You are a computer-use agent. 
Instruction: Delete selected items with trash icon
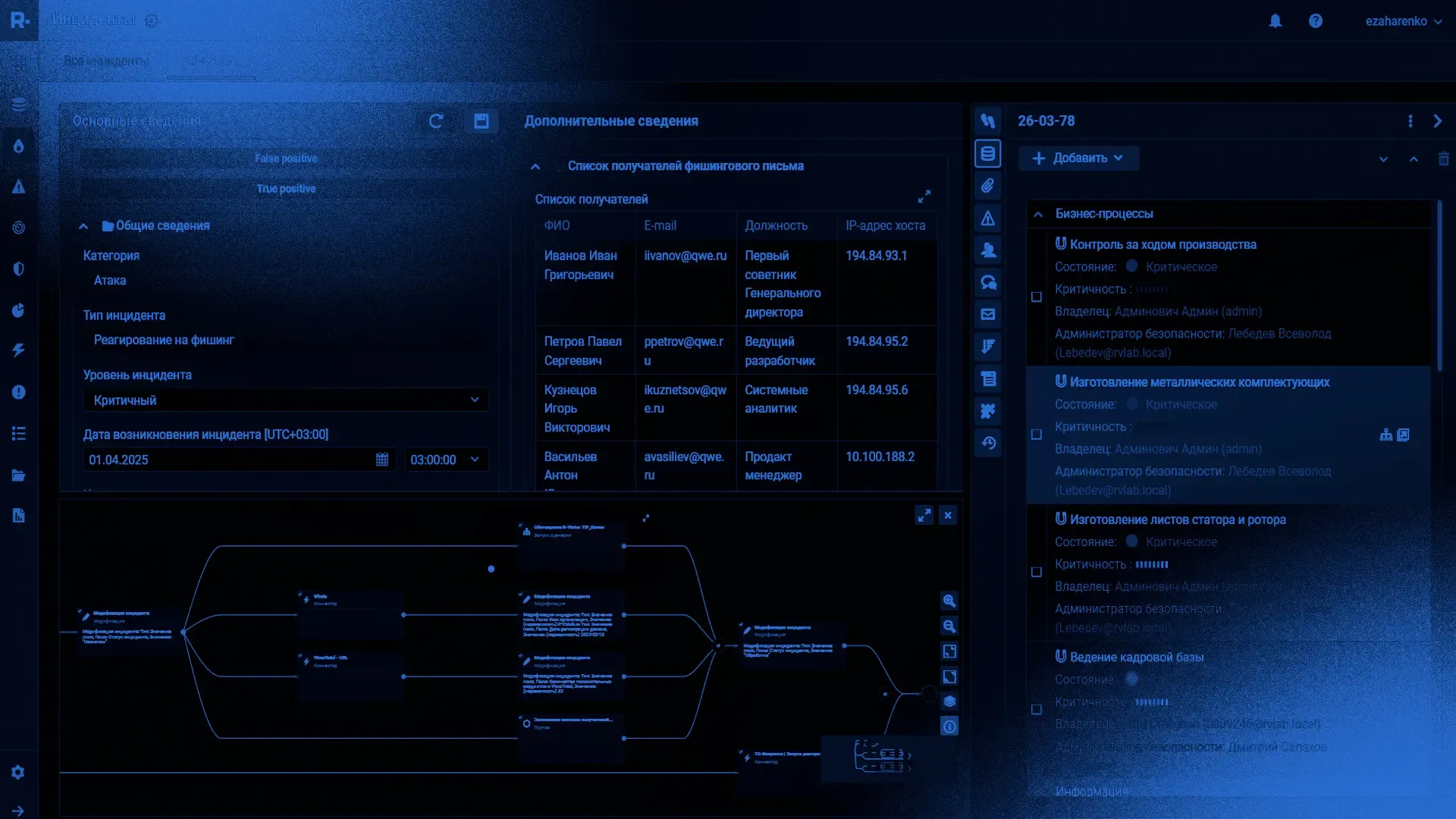click(x=1443, y=158)
